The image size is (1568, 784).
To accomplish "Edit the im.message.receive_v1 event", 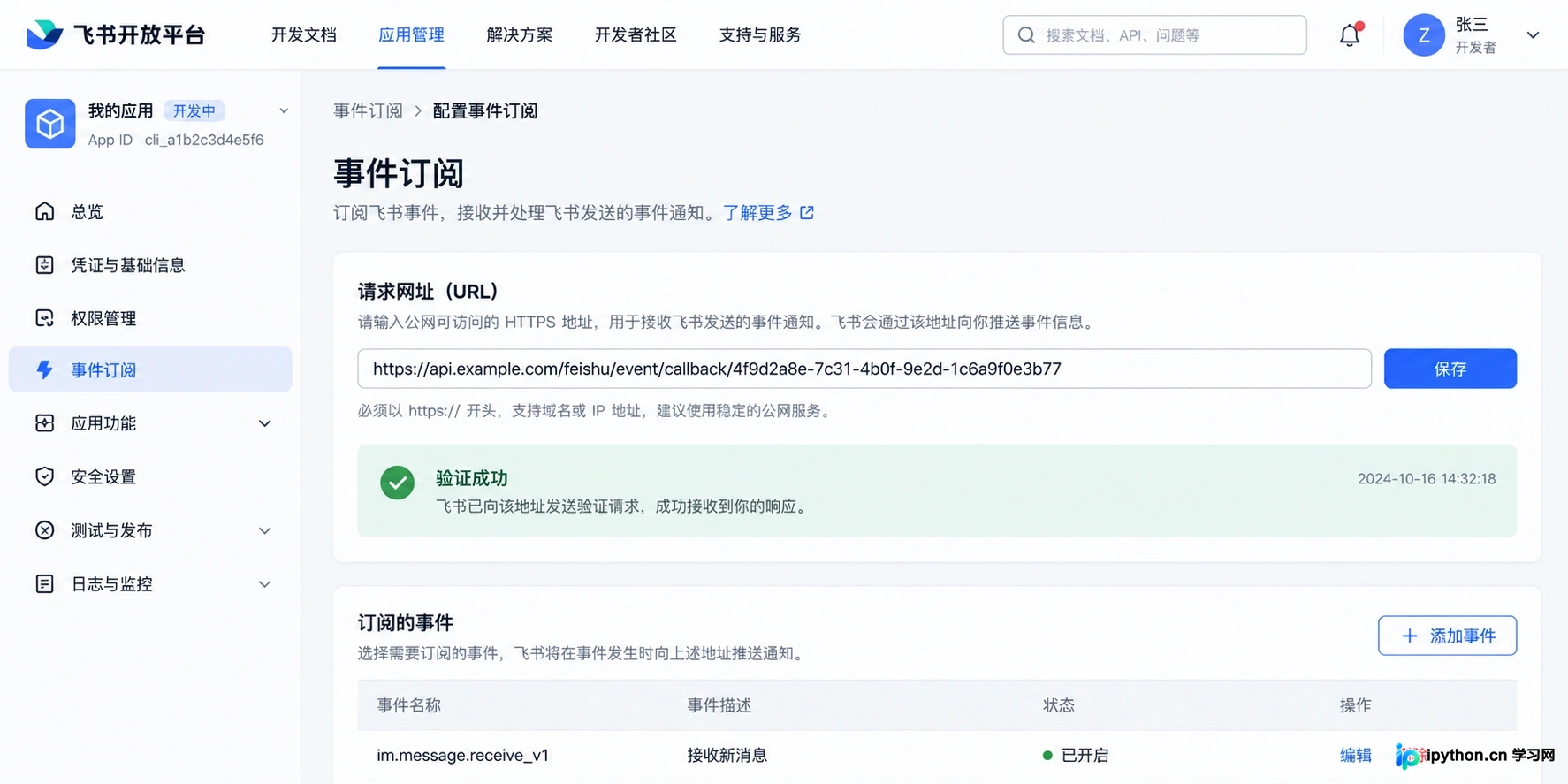I will (x=1355, y=755).
